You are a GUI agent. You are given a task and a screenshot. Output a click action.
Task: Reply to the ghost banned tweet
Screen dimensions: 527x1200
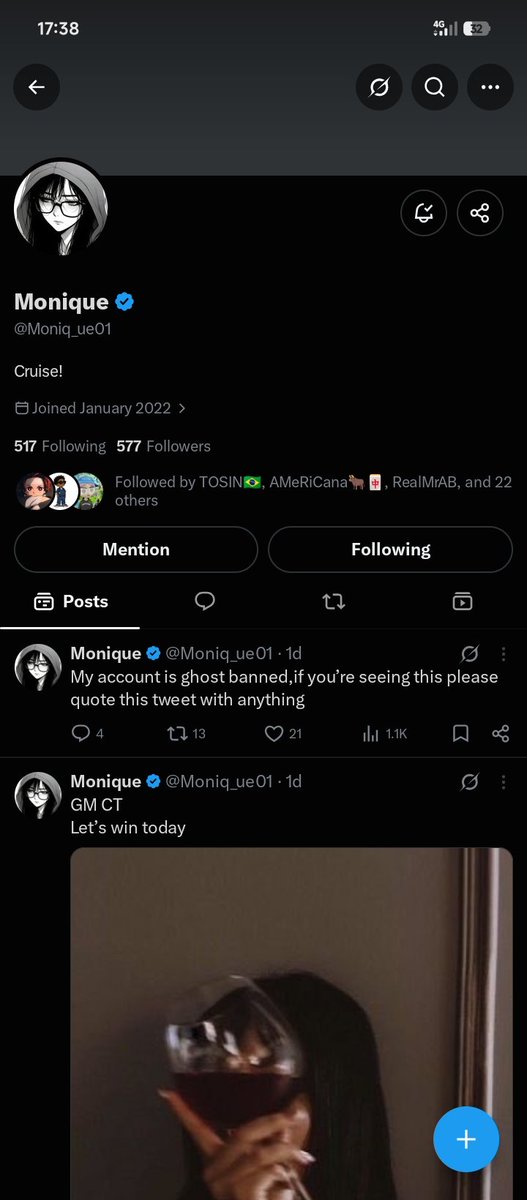click(x=87, y=734)
